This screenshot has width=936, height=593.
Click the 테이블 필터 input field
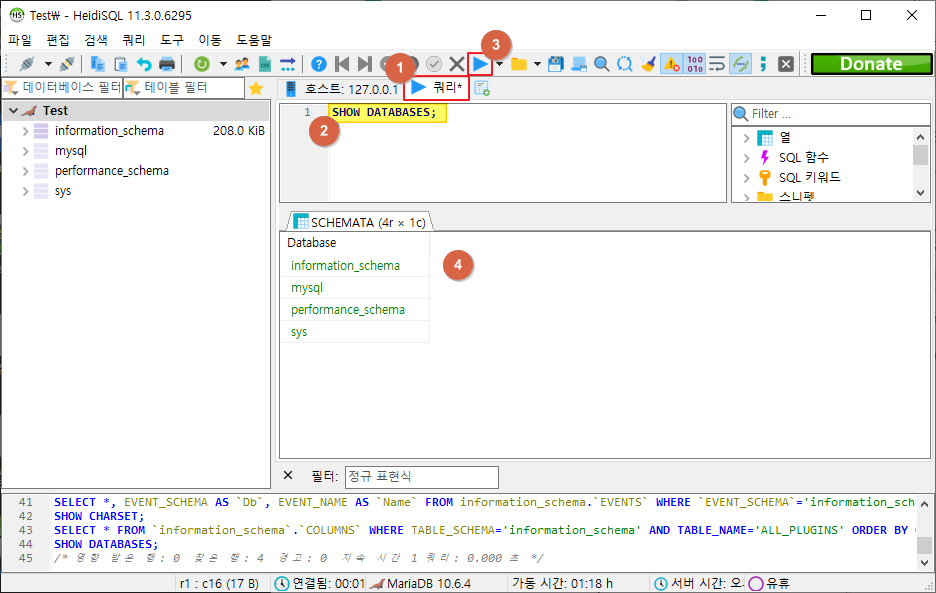(x=184, y=88)
